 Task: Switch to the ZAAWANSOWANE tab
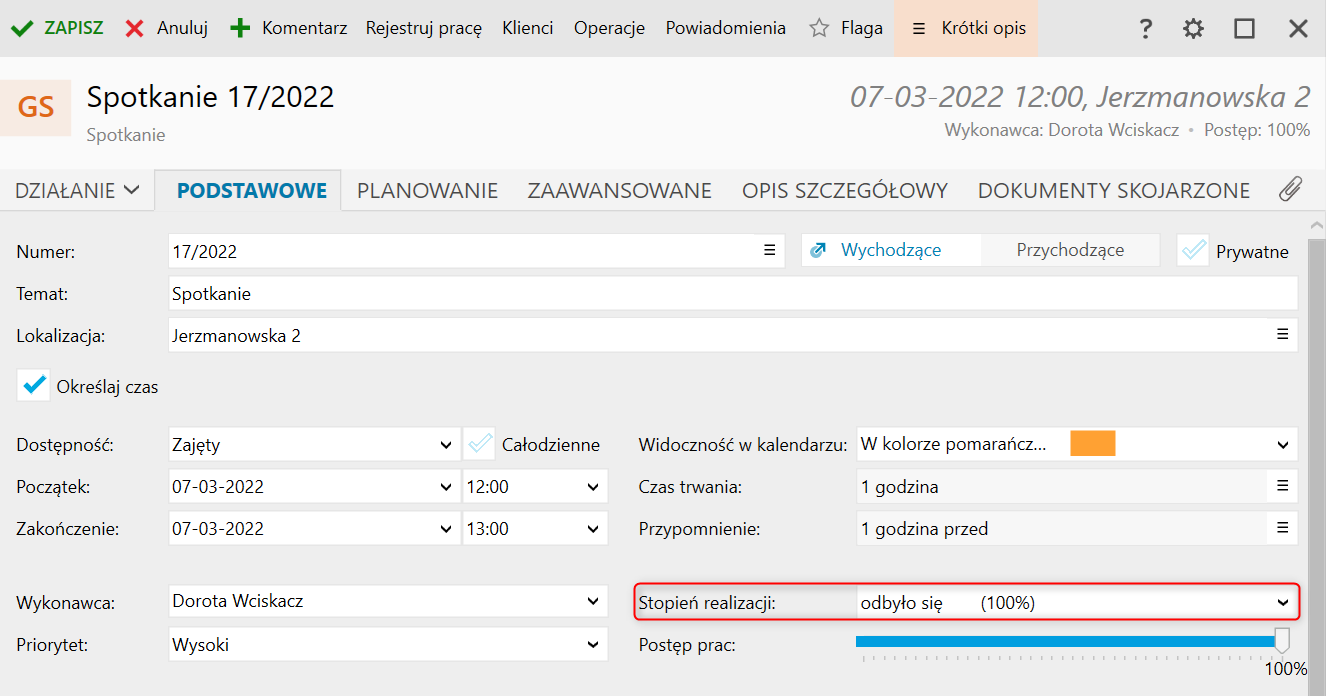click(620, 190)
